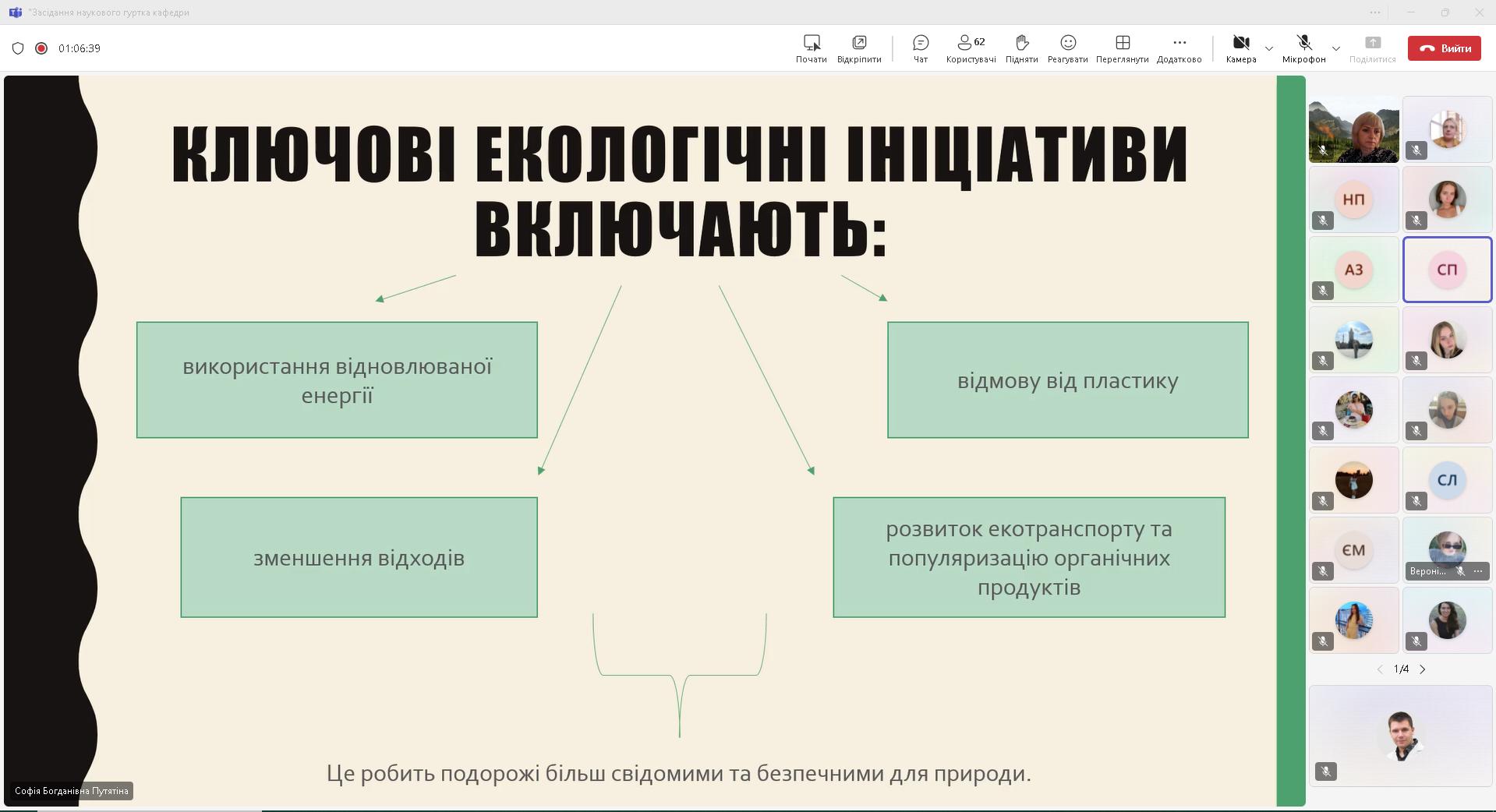Click muted mic icon on СЛ tile
This screenshot has width=1496, height=812.
tap(1416, 501)
